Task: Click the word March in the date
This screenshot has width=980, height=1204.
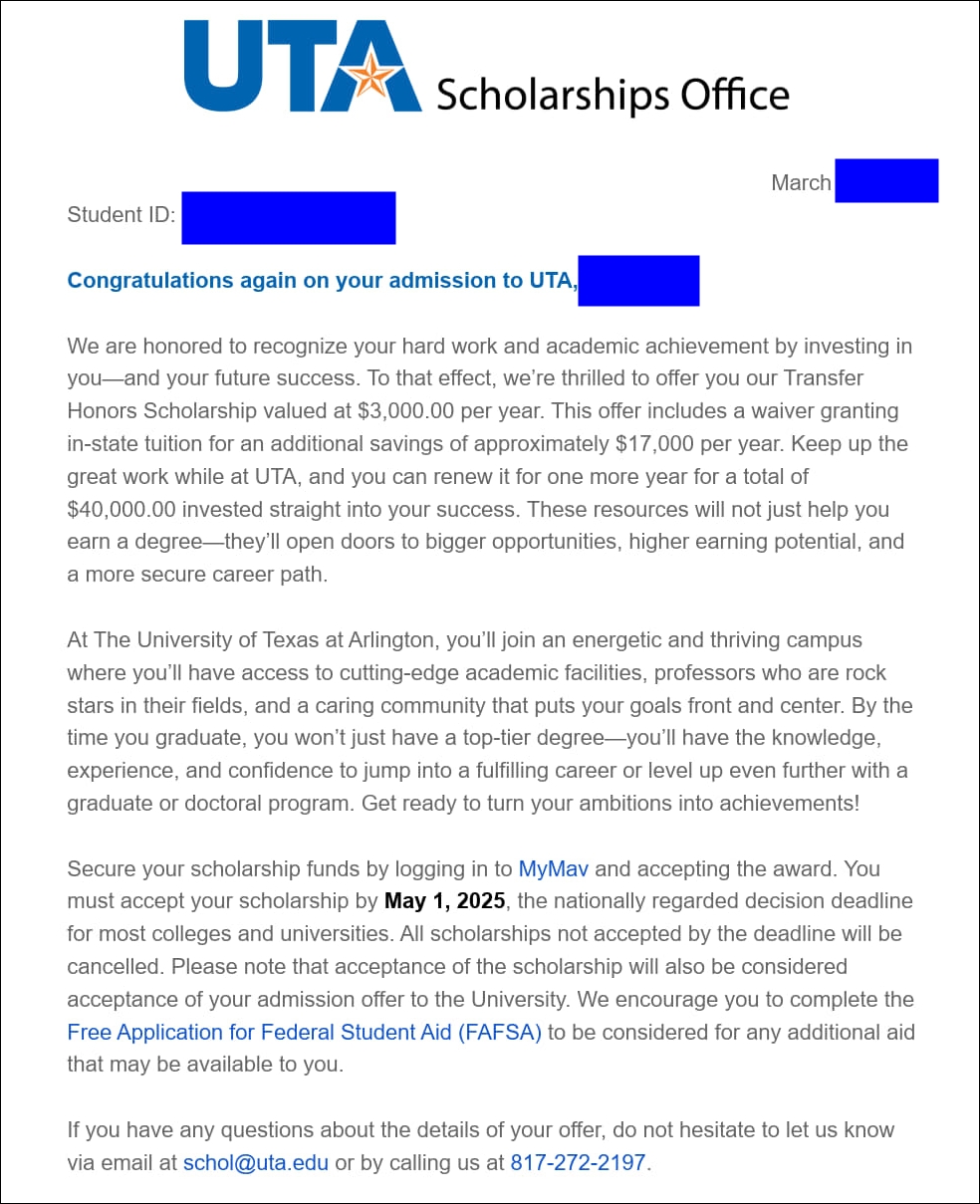Action: 801,183
